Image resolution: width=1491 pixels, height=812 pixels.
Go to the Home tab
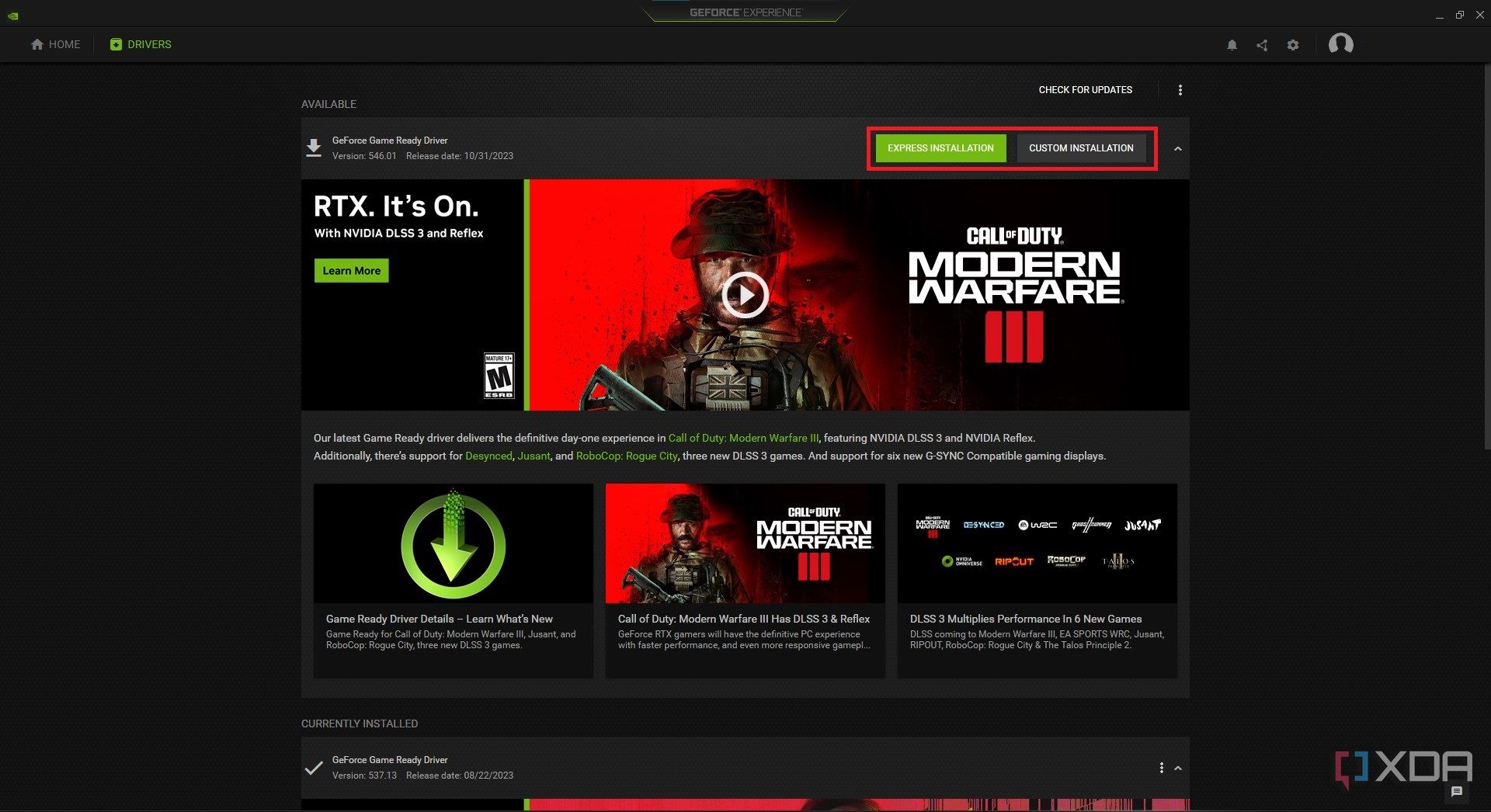[55, 44]
